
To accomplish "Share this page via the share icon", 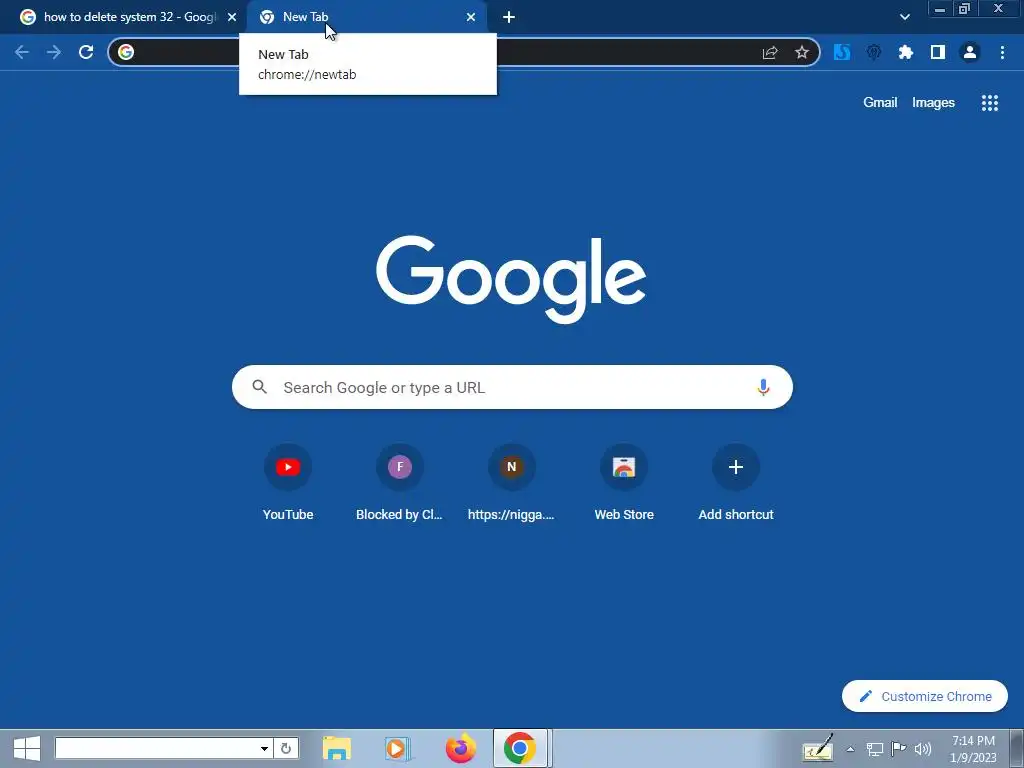I will tap(770, 53).
